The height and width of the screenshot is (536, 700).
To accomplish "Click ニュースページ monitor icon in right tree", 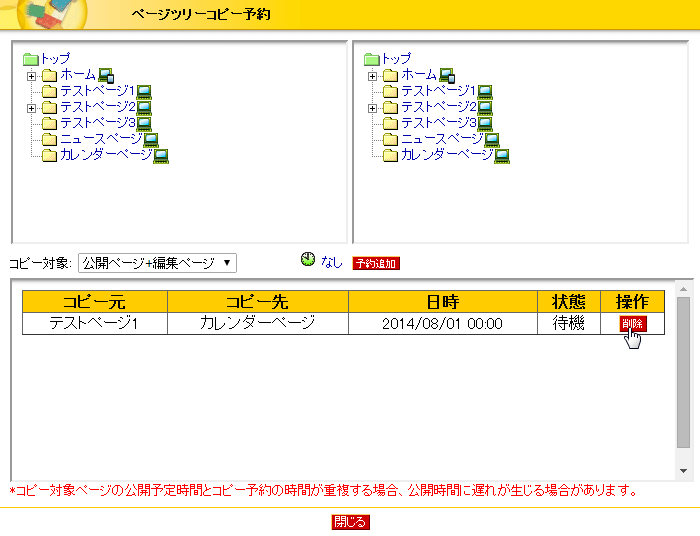I will click(x=492, y=140).
